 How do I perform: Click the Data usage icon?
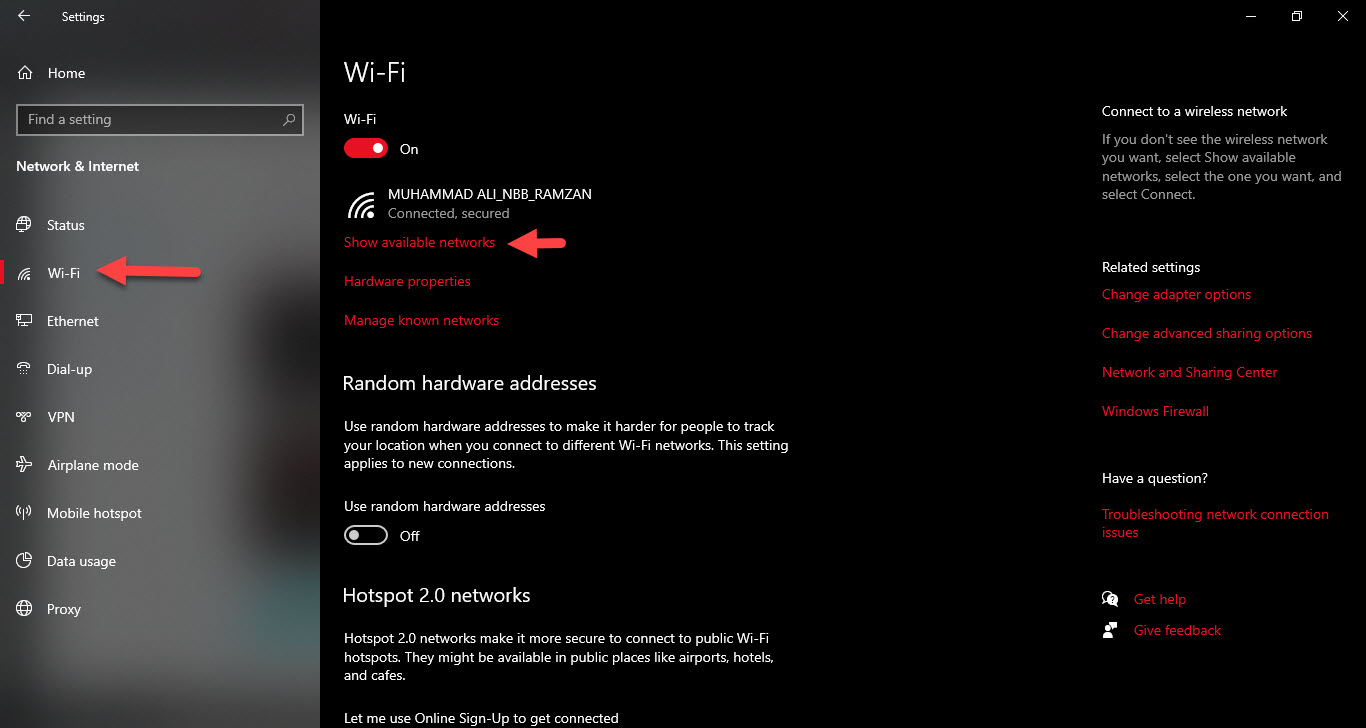coord(25,561)
